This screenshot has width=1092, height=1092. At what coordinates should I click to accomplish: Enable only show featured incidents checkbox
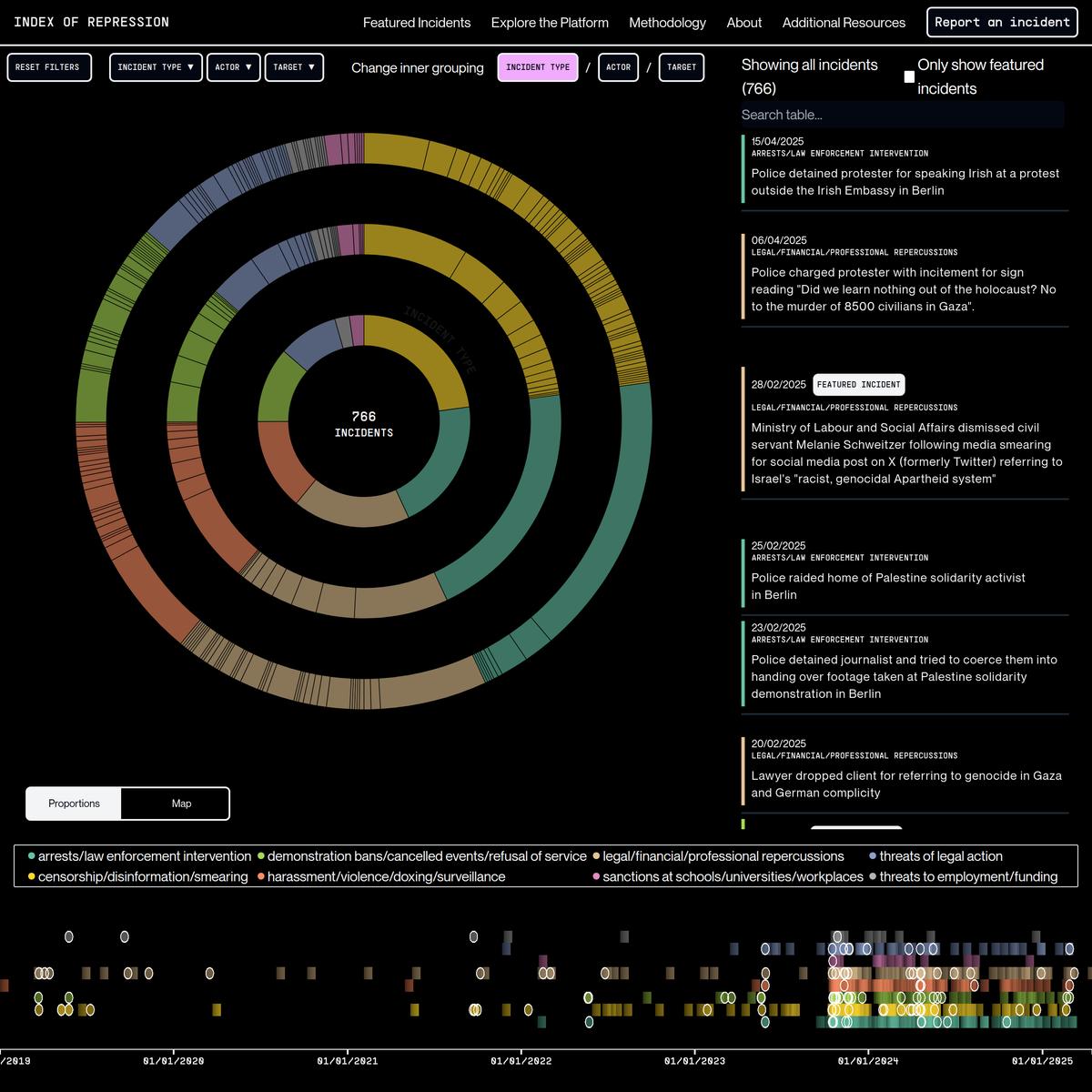[x=909, y=77]
